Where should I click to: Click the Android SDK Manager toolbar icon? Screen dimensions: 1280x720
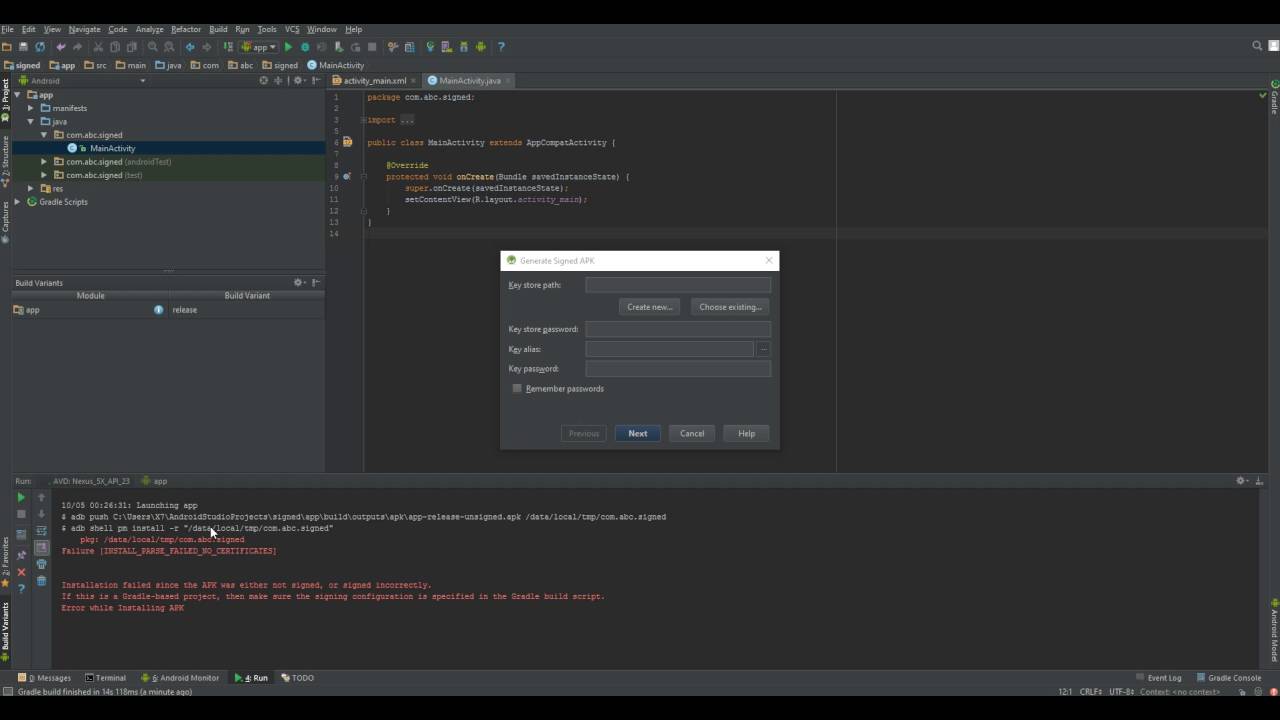464,46
